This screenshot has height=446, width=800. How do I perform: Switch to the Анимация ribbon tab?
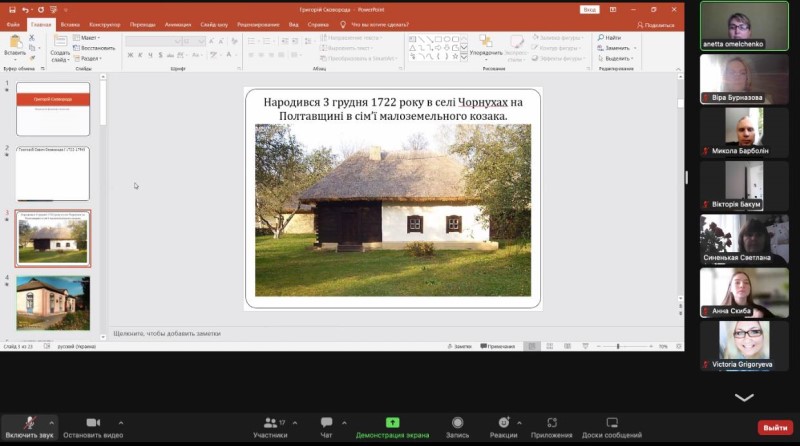click(x=178, y=24)
